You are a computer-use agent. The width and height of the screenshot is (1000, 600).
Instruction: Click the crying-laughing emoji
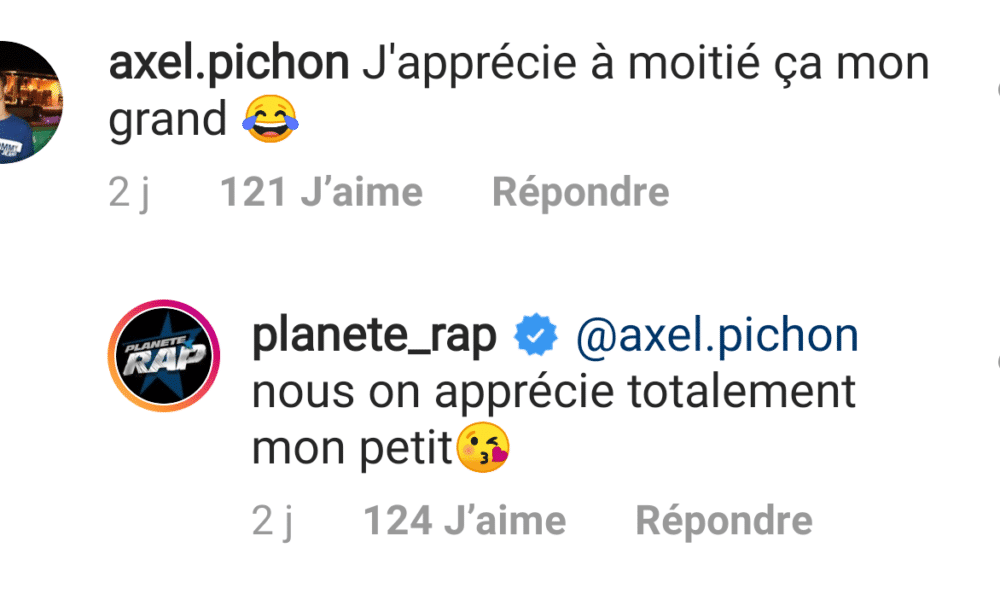click(x=270, y=121)
